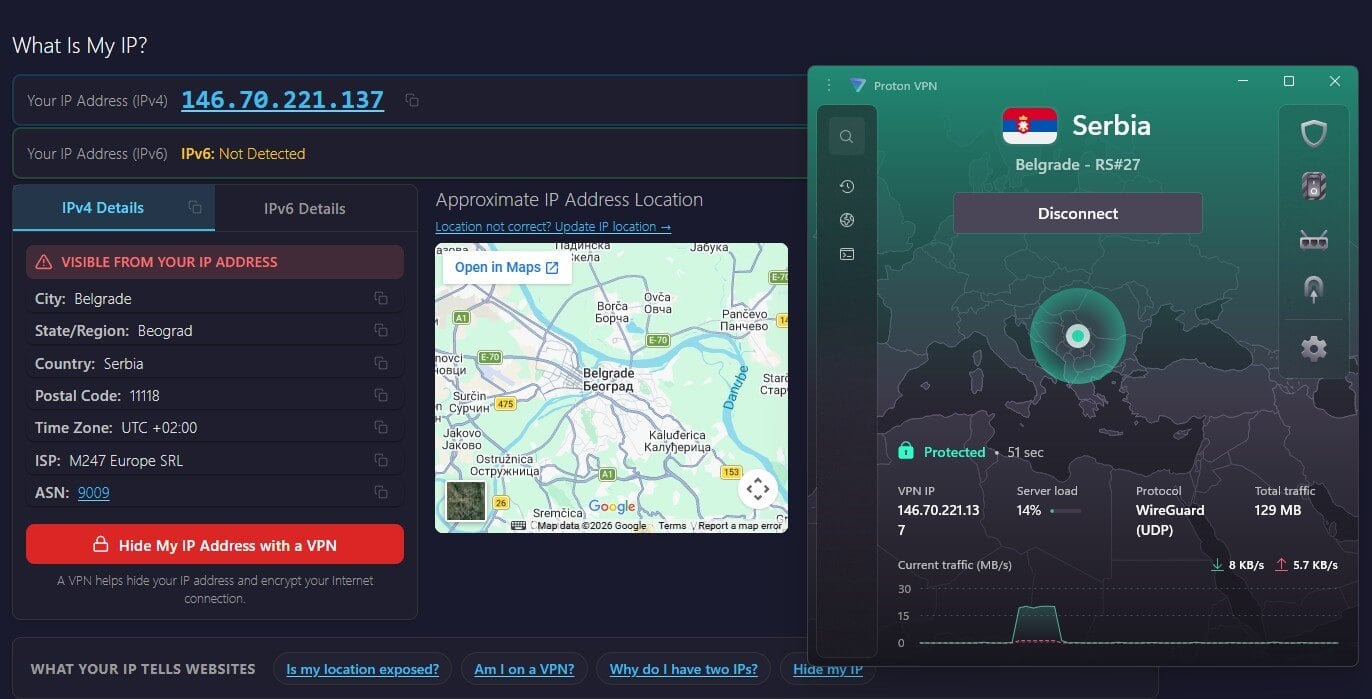Click the Serbia flag icon
Image resolution: width=1372 pixels, height=699 pixels.
coord(1029,126)
